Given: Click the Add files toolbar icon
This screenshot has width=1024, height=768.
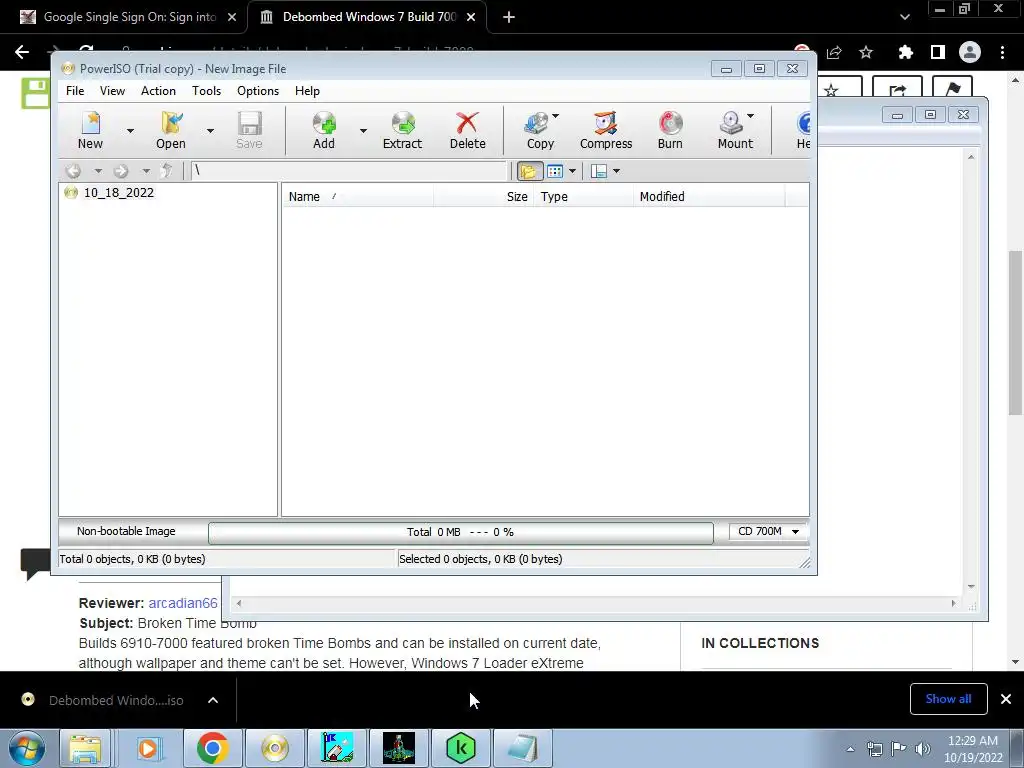Looking at the screenshot, I should [324, 130].
